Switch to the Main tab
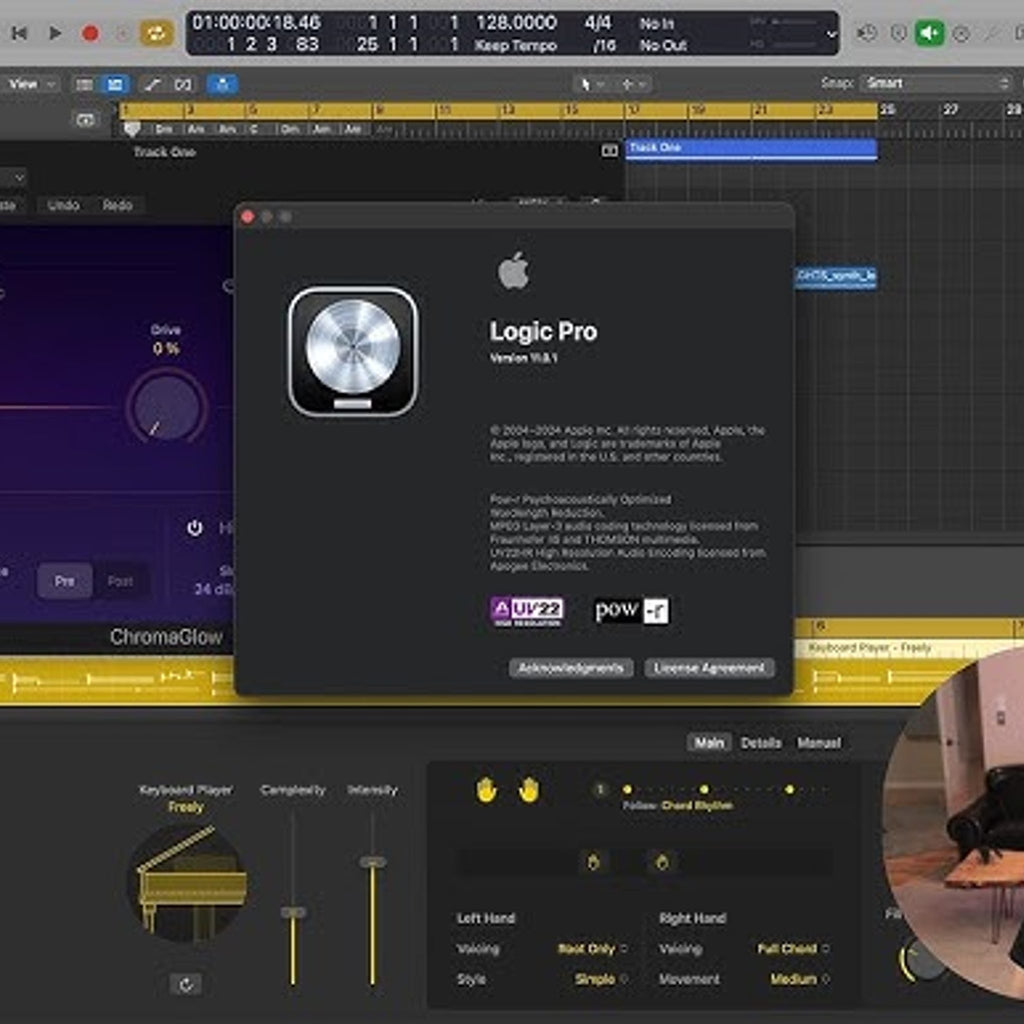 point(709,743)
